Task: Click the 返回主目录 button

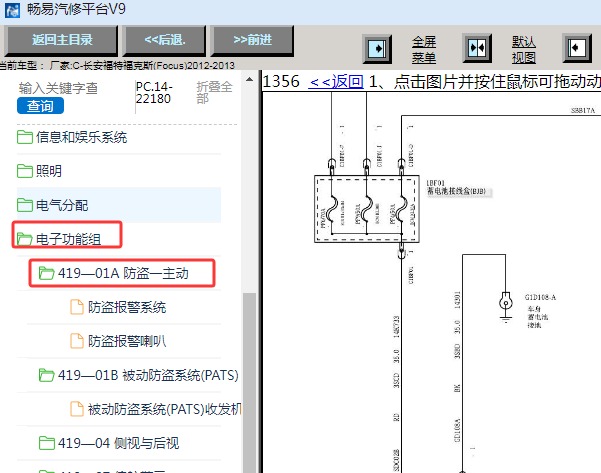Action: pos(61,40)
